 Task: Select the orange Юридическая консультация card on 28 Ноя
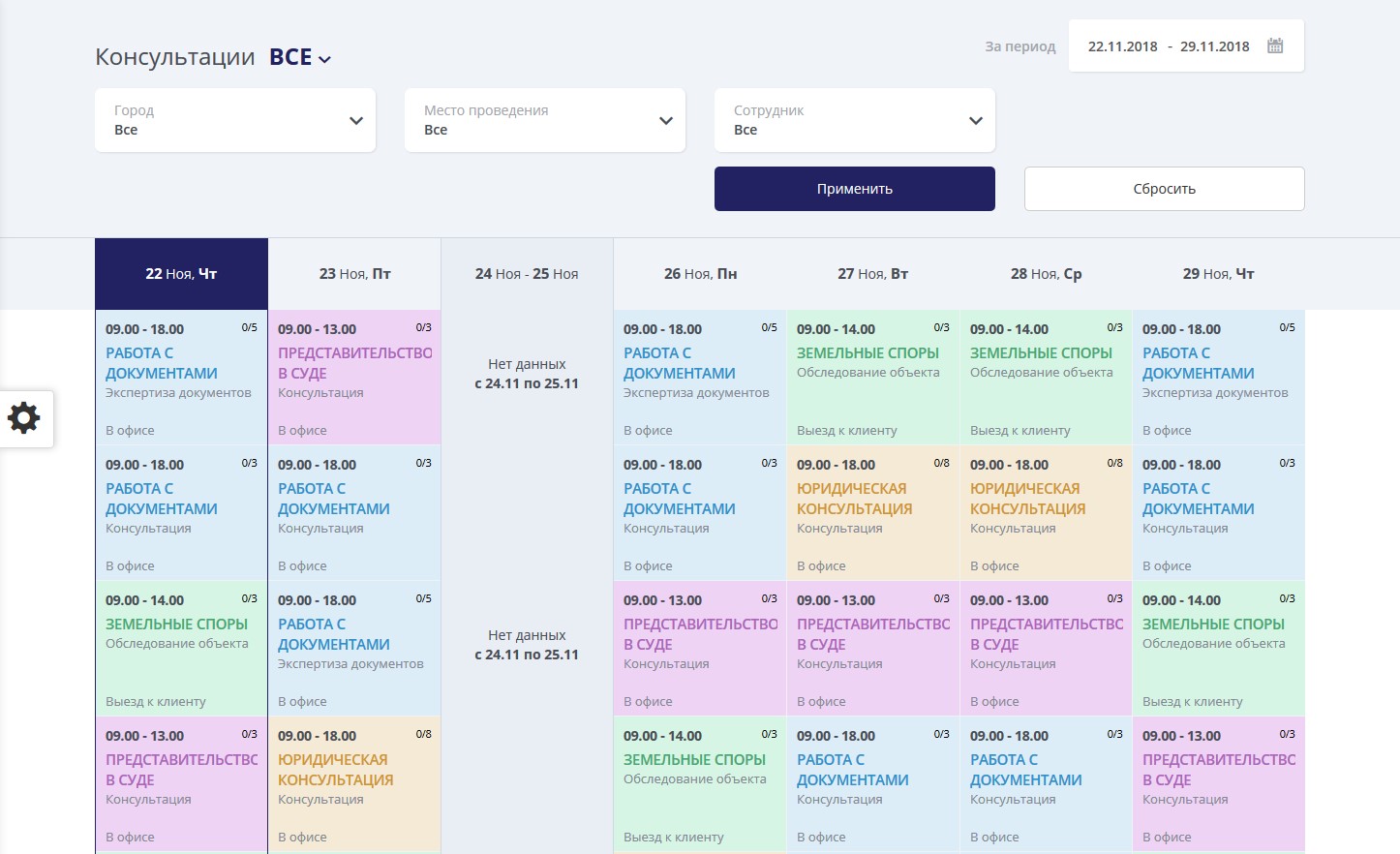(x=1046, y=513)
